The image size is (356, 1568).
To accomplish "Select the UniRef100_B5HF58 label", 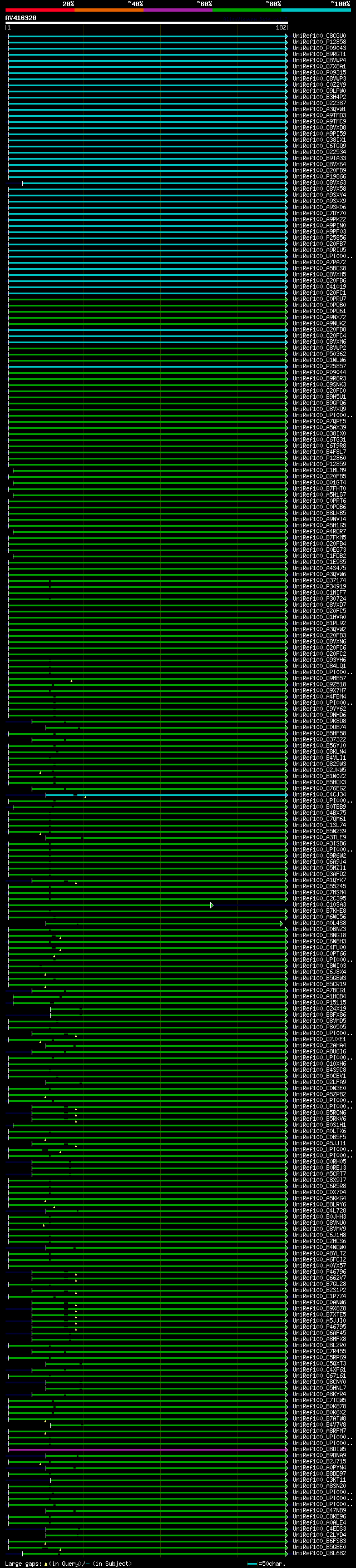I will click(x=319, y=734).
